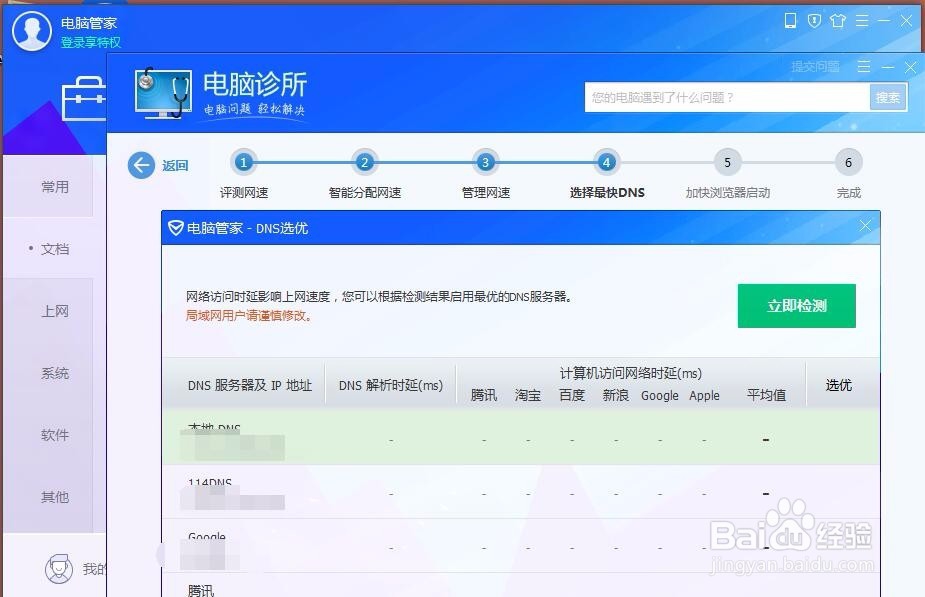Open the clinic window's hamburger menu
This screenshot has width=925, height=597.
click(x=862, y=67)
